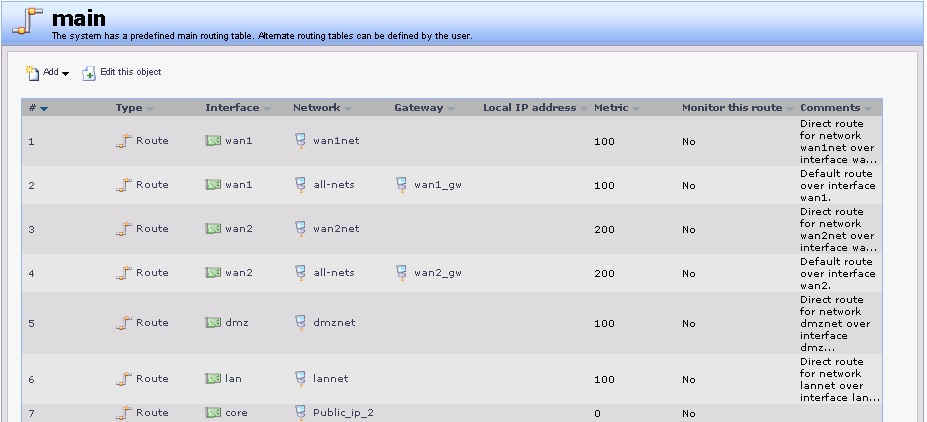This screenshot has width=927, height=422.
Task: Click the wan1 interface icon in row 2
Action: tap(213, 184)
